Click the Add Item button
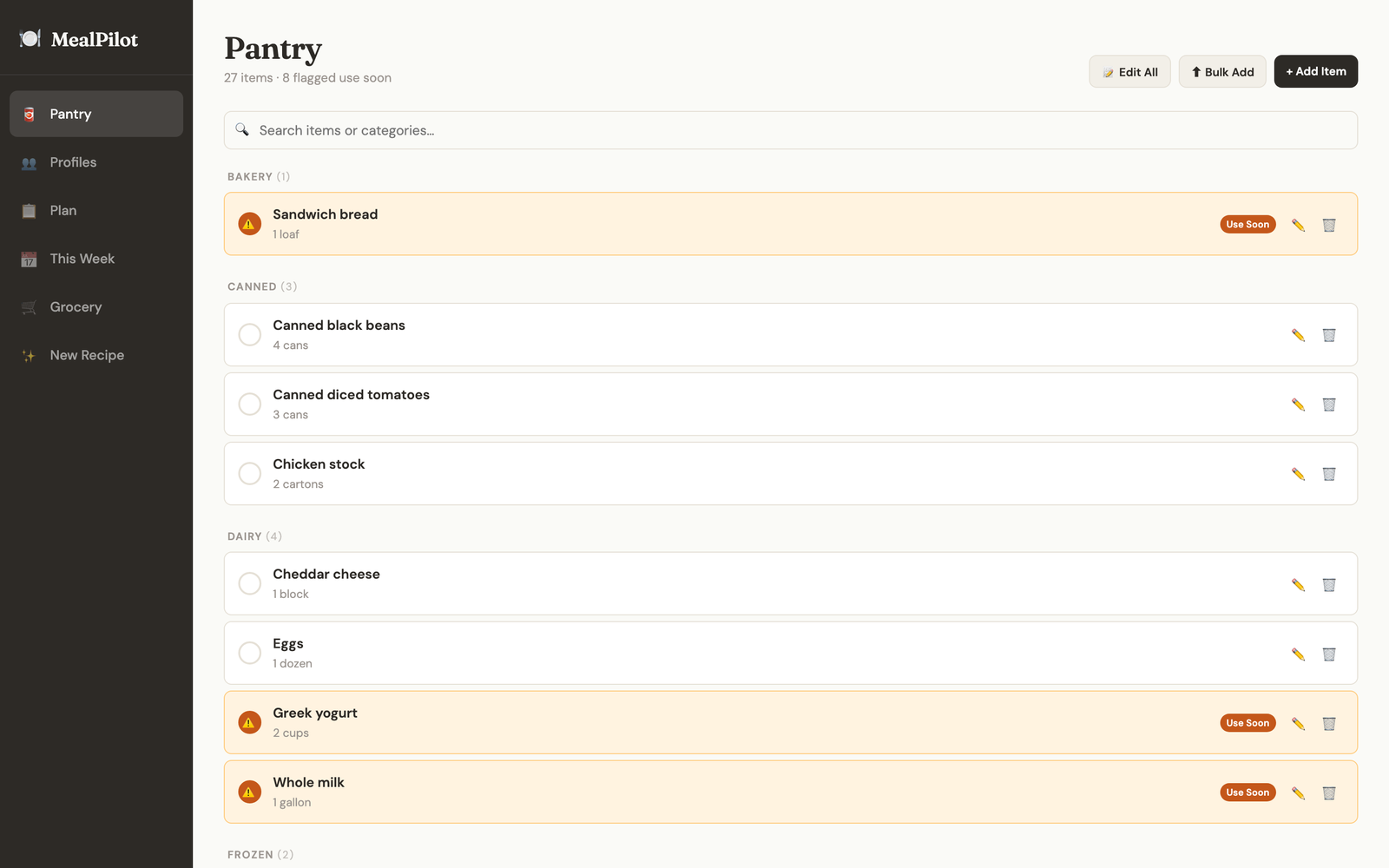The height and width of the screenshot is (868, 1389). tap(1315, 71)
